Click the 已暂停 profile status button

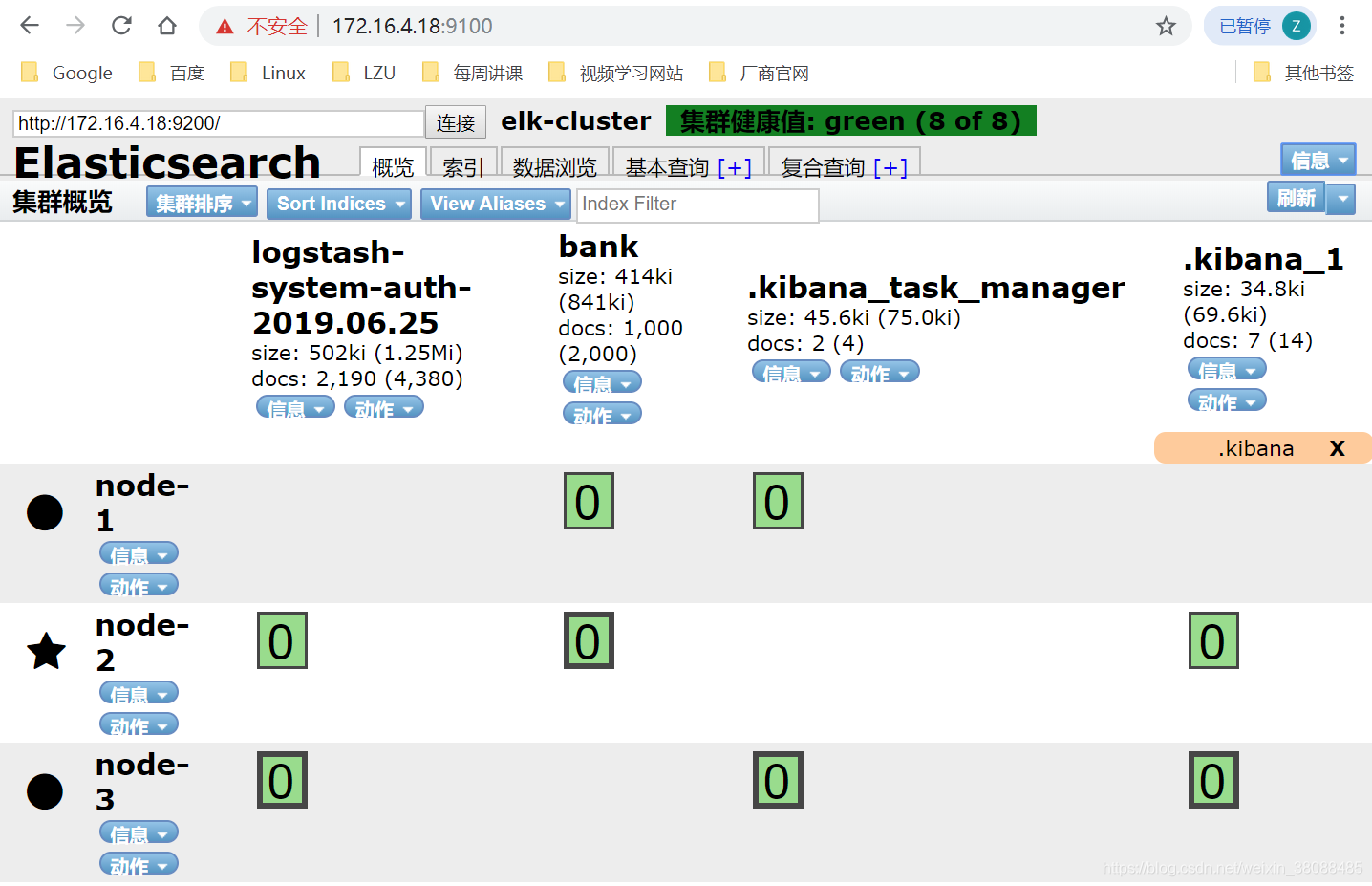point(1260,26)
